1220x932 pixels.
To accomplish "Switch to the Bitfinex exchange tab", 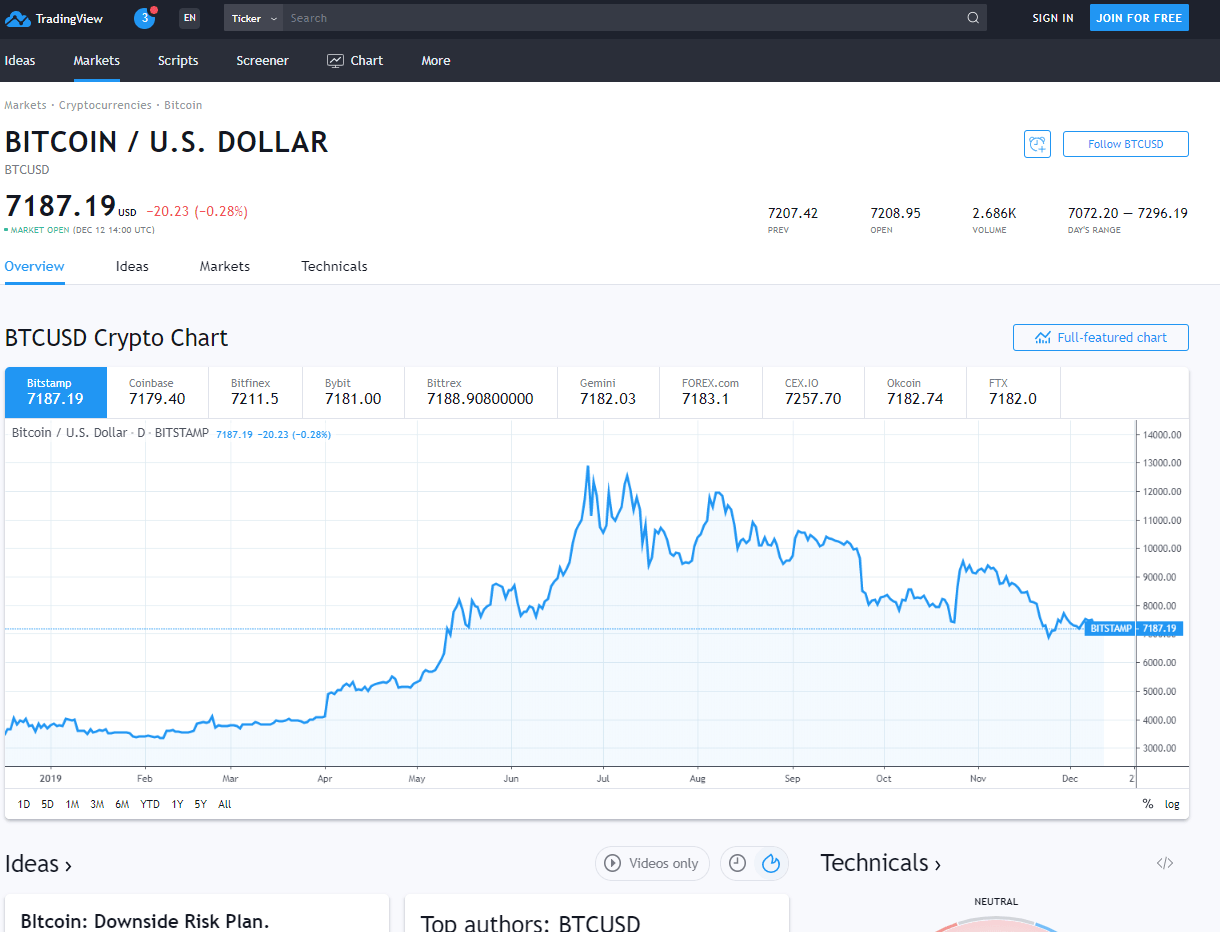I will (x=255, y=392).
